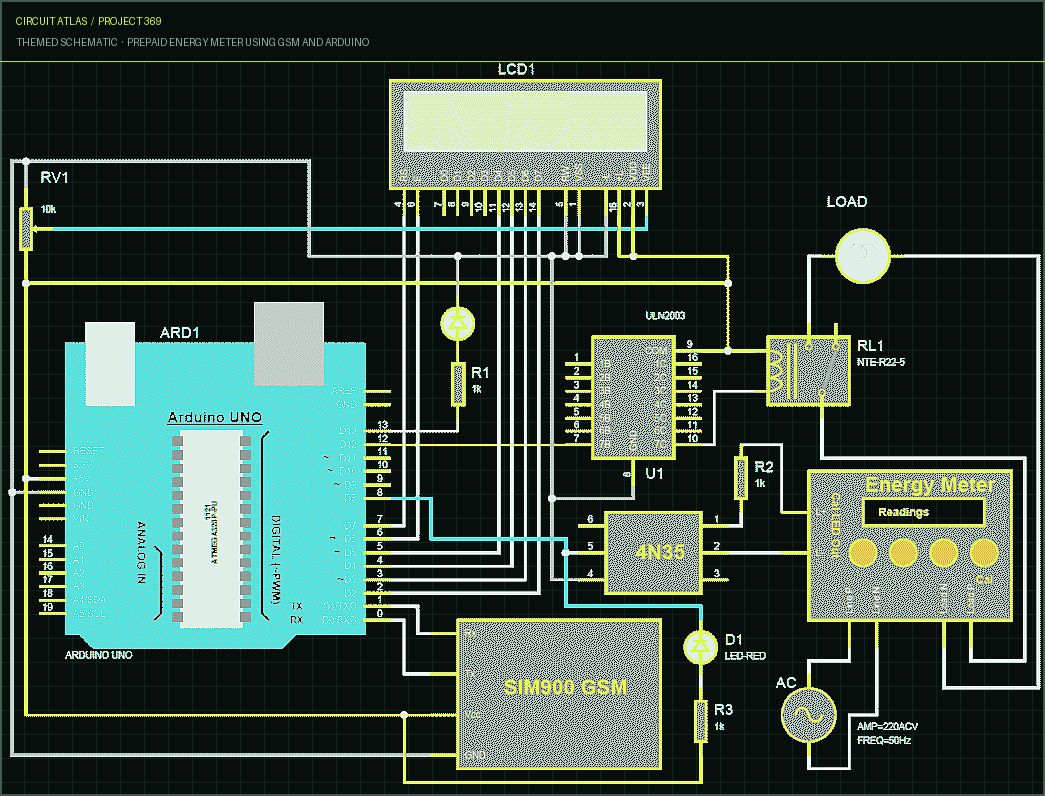This screenshot has height=796, width=1045.
Task: Click the ARDUINO UNO caption below board
Action: tap(99, 655)
